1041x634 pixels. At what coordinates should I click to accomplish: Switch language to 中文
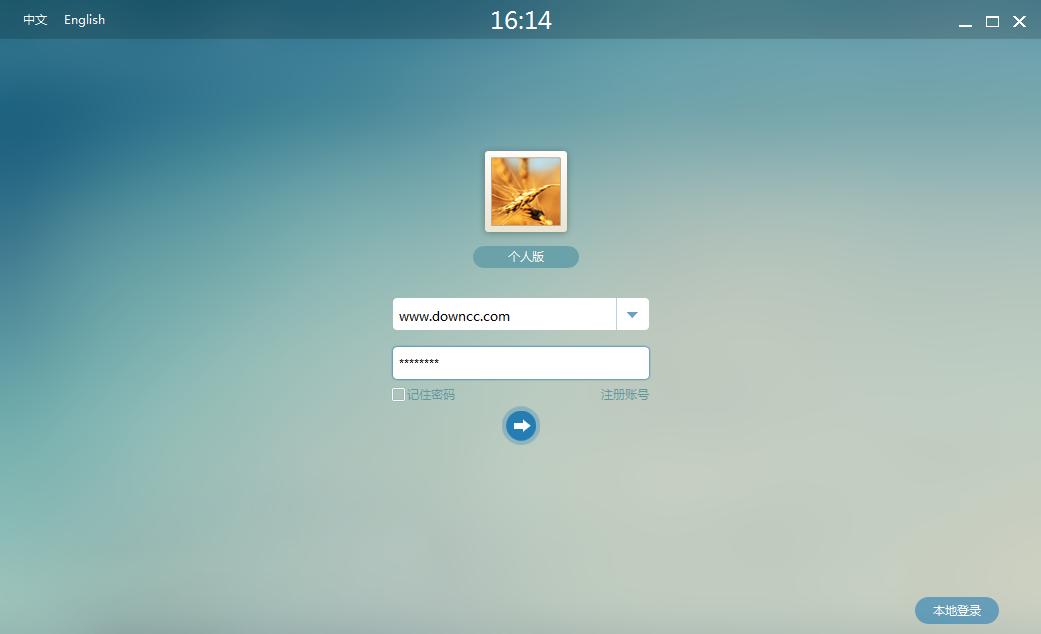(35, 20)
